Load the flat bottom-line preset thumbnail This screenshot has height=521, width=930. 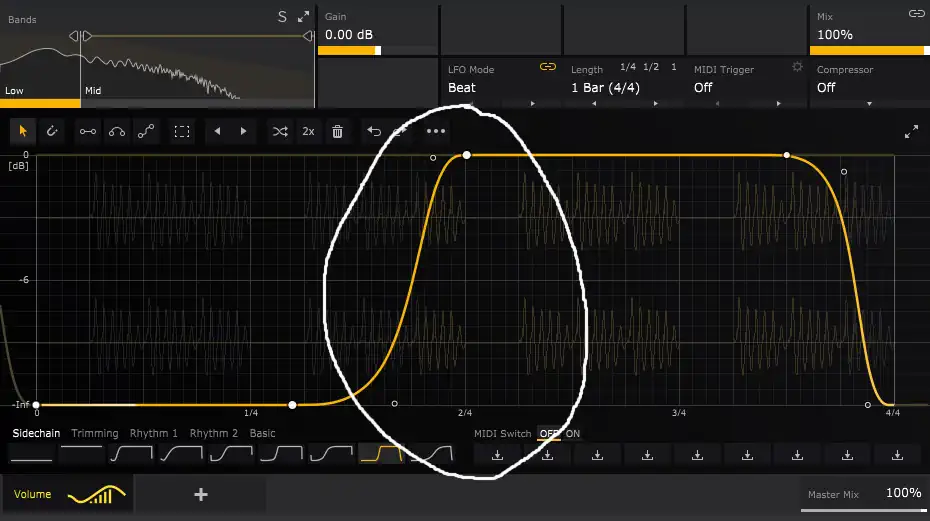31,455
